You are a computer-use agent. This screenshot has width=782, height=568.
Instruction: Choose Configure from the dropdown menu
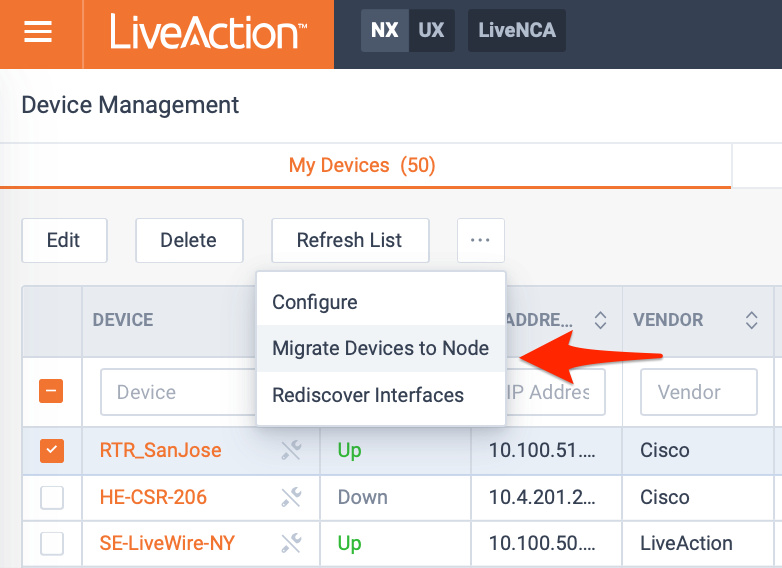[381, 302]
